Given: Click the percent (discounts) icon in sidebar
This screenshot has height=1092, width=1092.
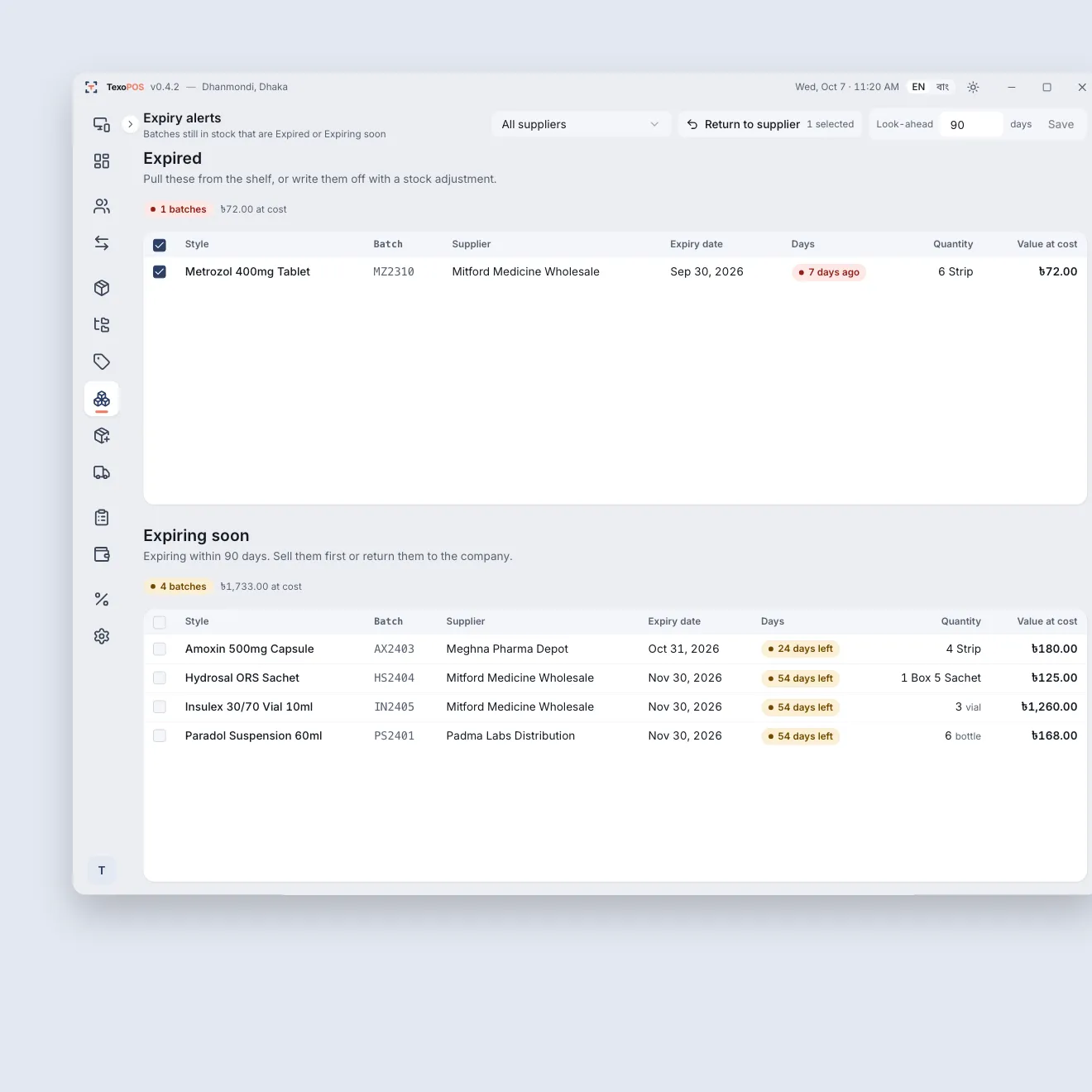Looking at the screenshot, I should [x=102, y=599].
